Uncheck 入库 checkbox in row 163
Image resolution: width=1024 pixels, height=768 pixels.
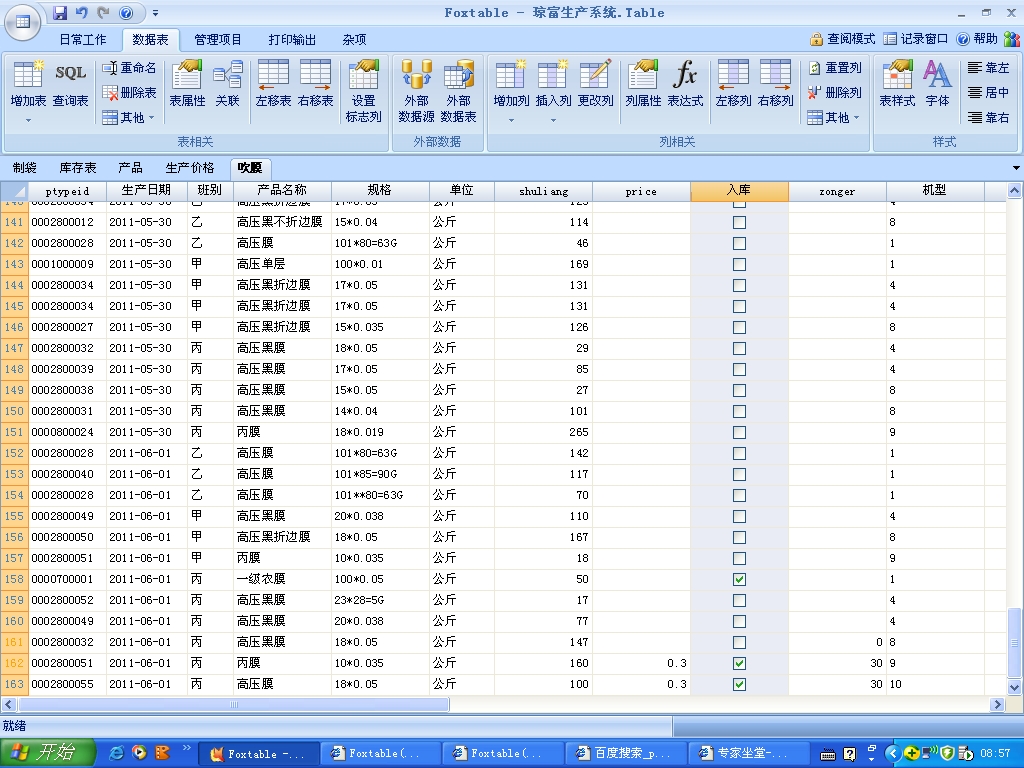[739, 684]
